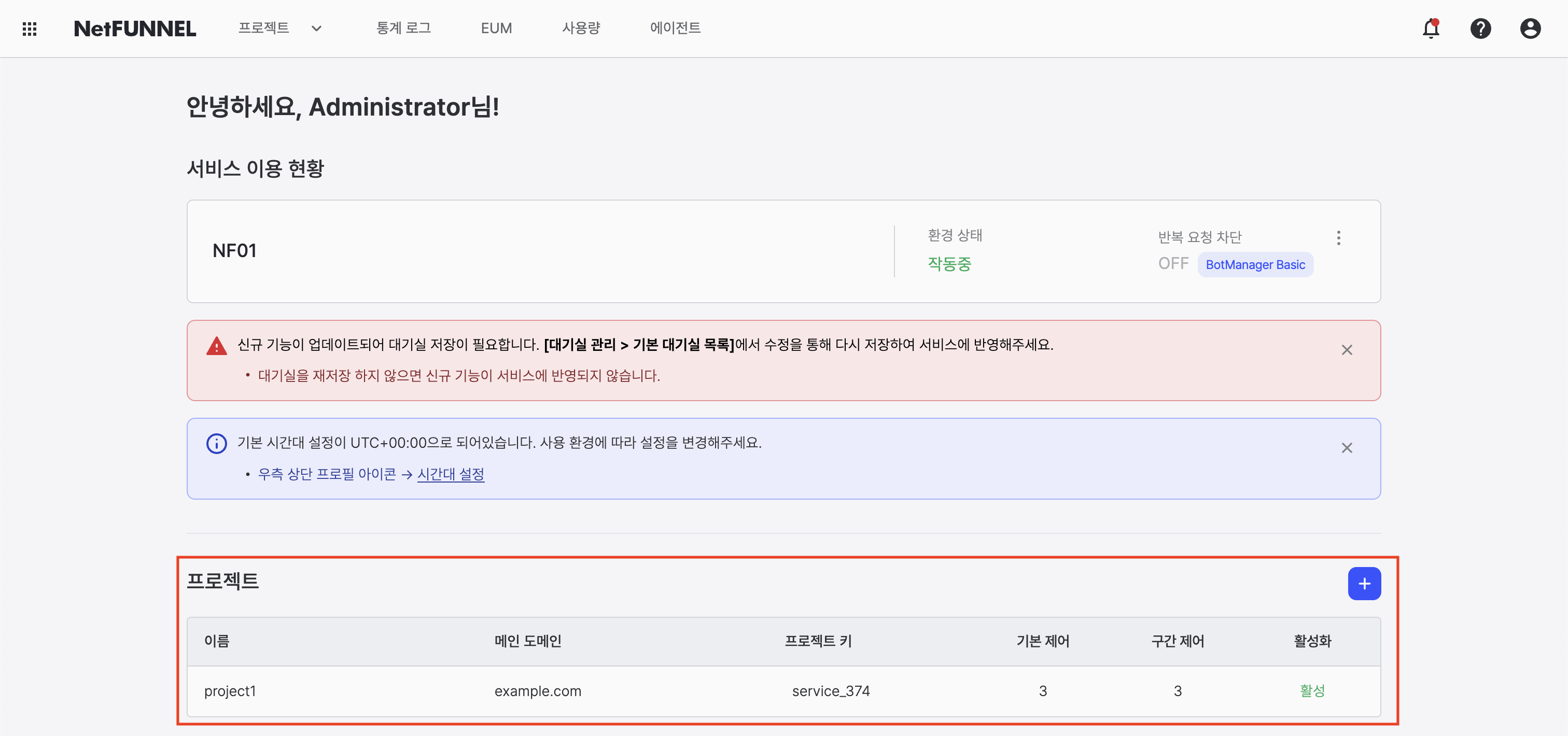Dismiss the blue timezone notice banner
This screenshot has height=736, width=1568.
tap(1348, 448)
